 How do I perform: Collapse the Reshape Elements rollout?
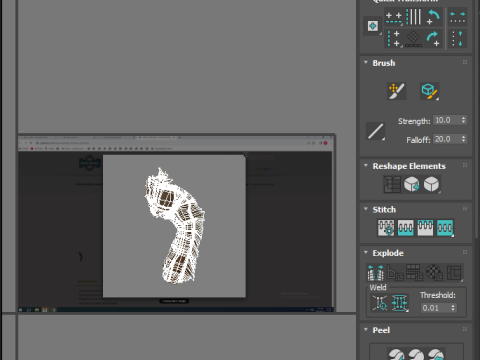(x=366, y=166)
